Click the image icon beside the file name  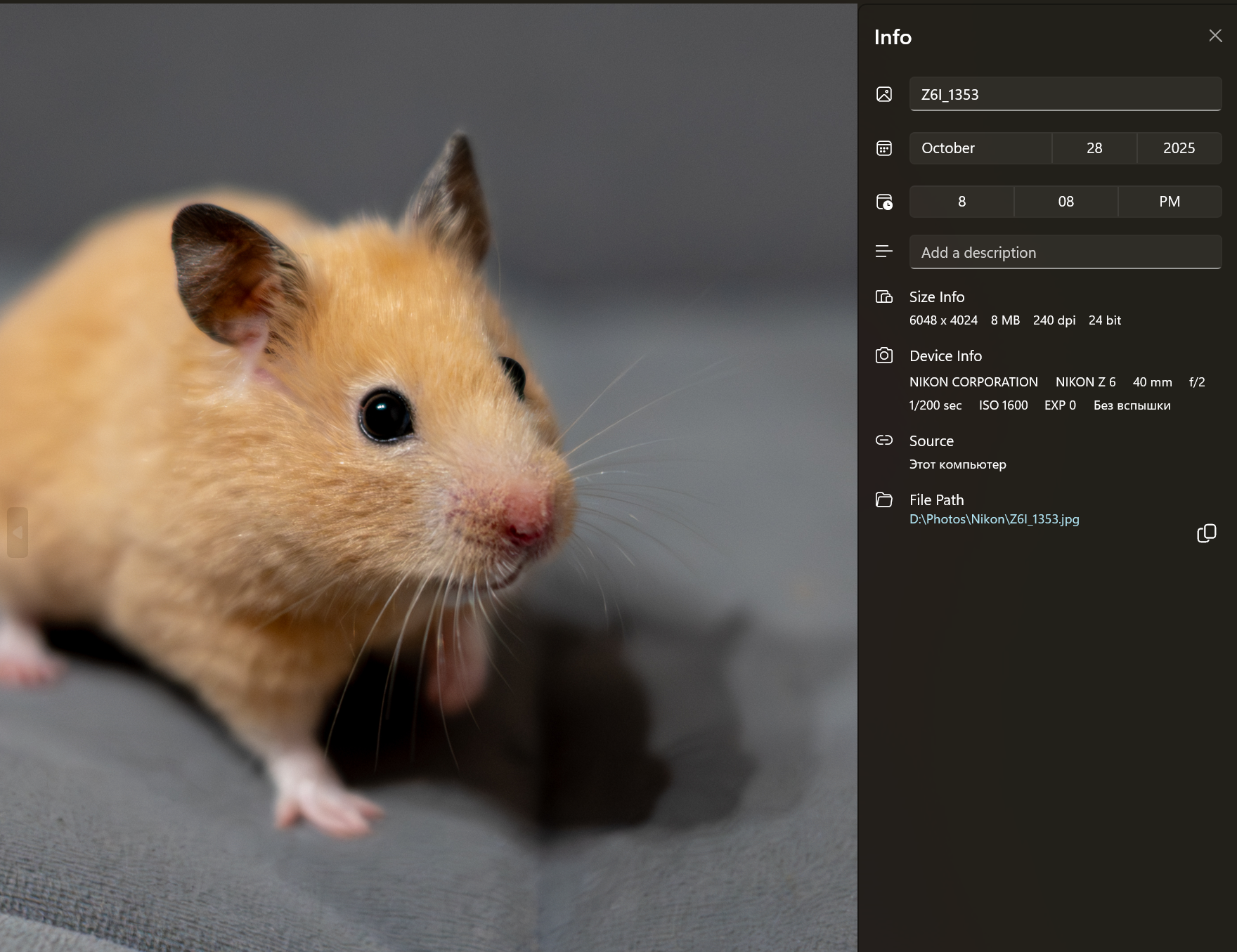tap(884, 94)
